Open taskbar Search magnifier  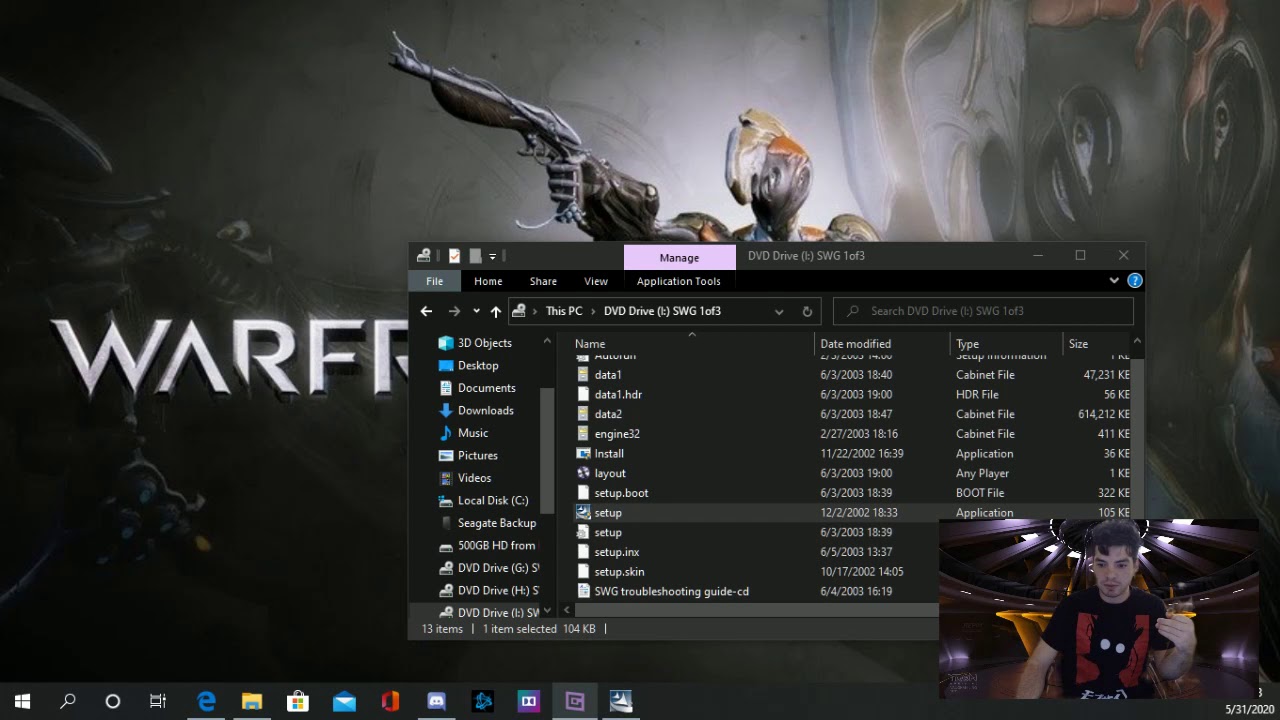(x=67, y=702)
